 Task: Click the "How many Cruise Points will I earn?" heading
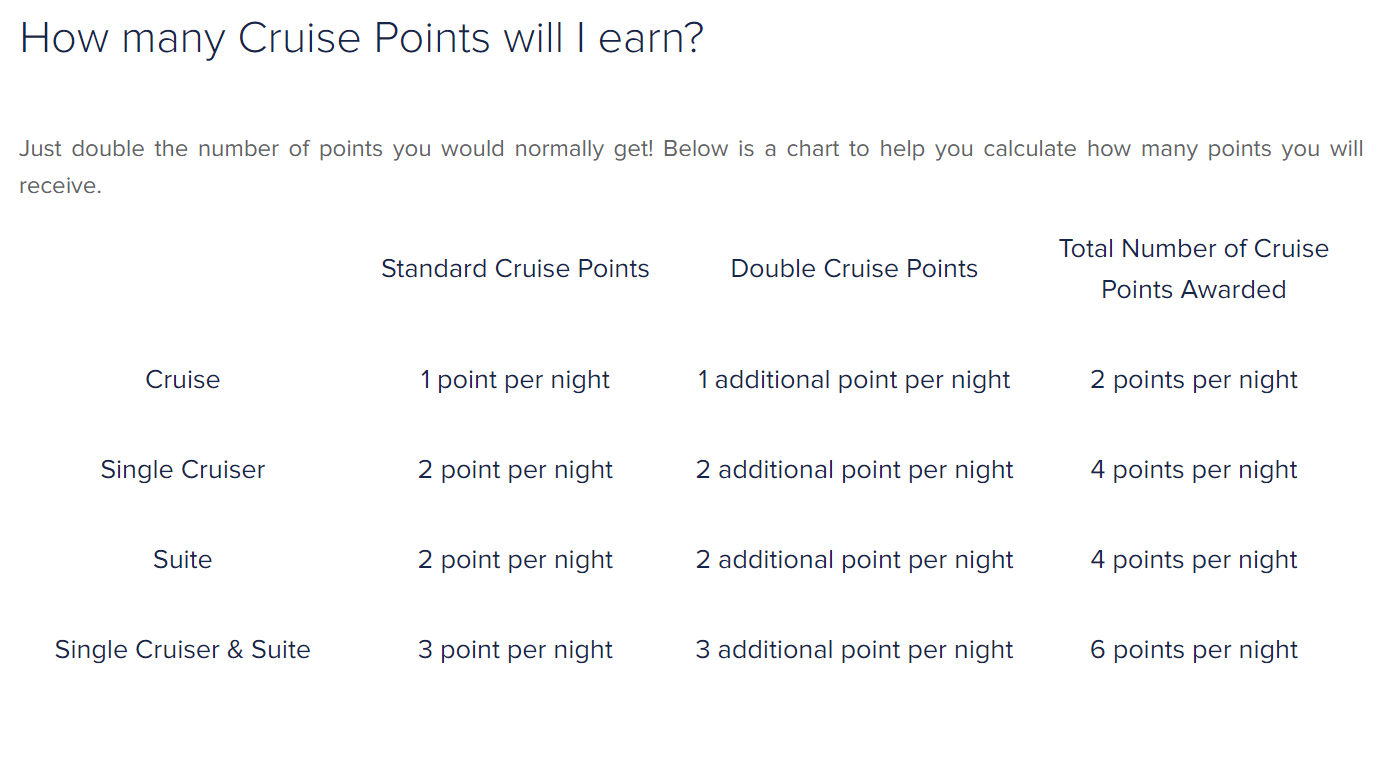361,38
